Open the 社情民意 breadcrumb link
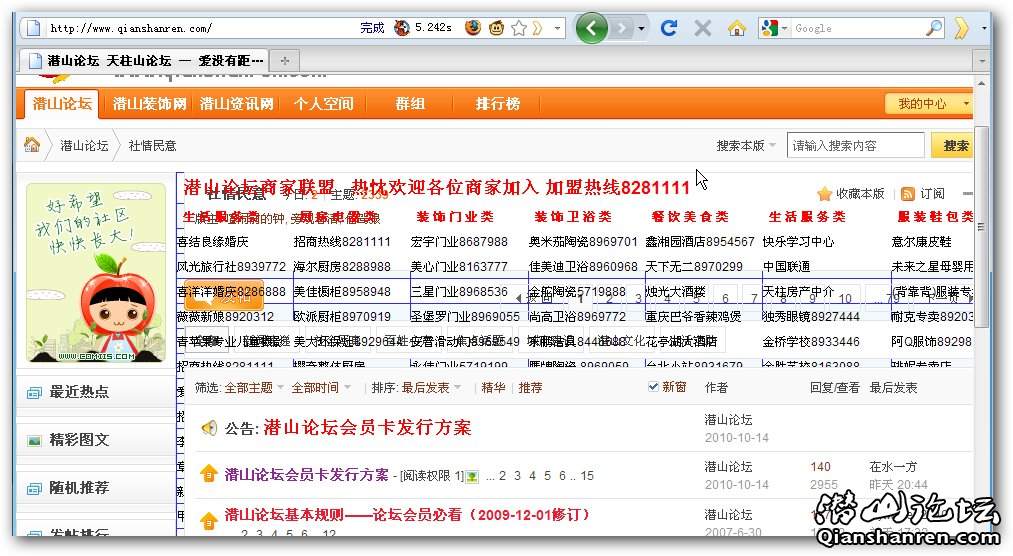 (x=152, y=145)
